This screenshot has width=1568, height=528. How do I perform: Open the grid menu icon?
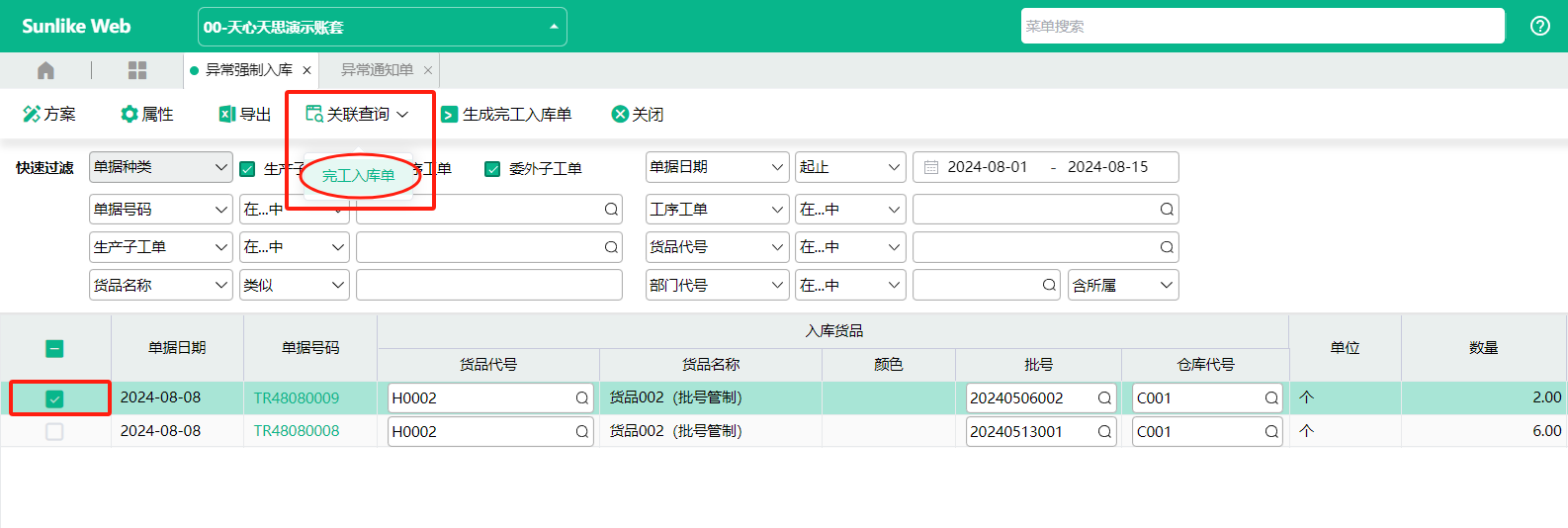click(137, 70)
